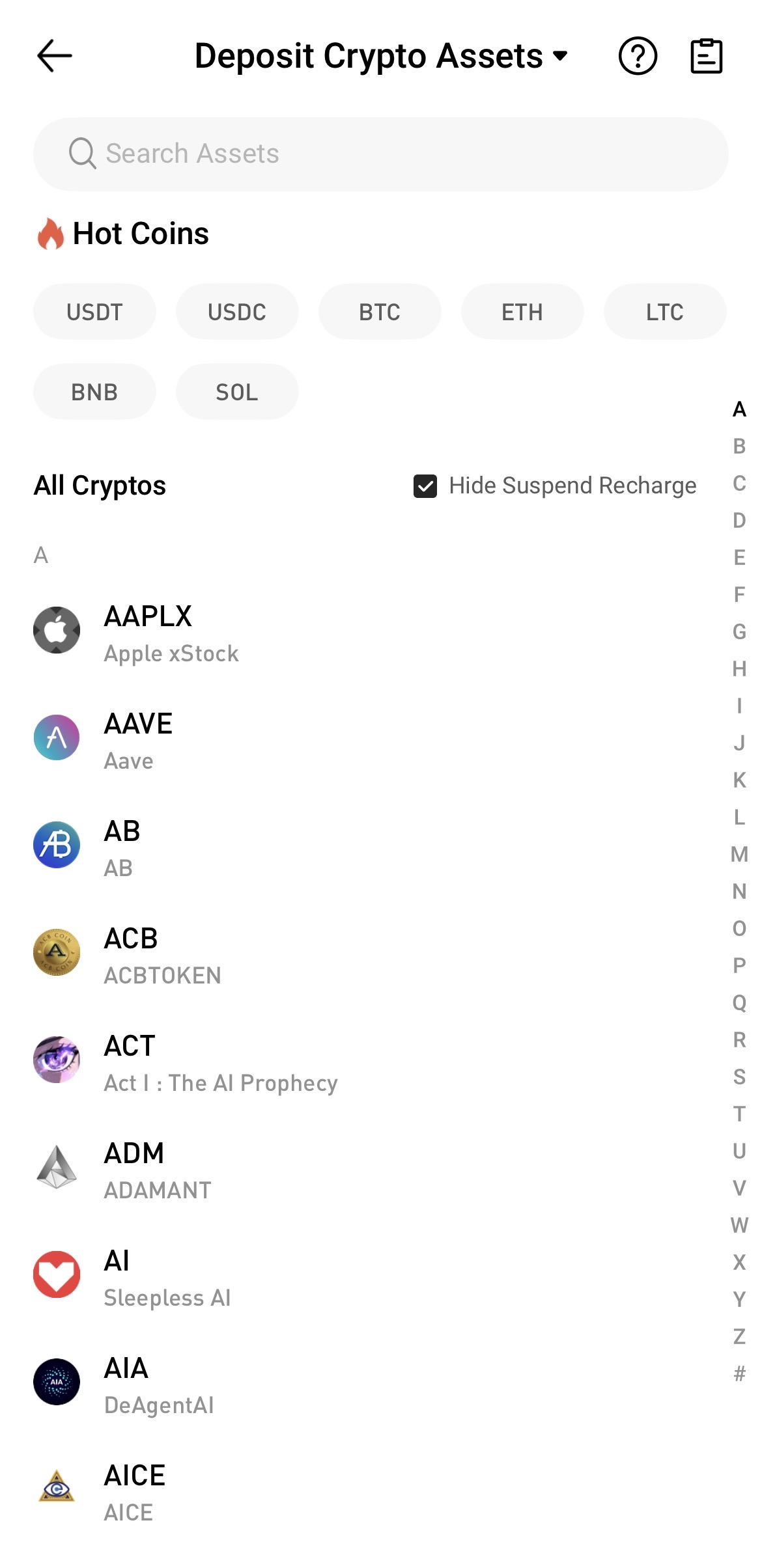Screen dimensions: 762x1568
Task: Jump to letter M in index
Action: 739,854
